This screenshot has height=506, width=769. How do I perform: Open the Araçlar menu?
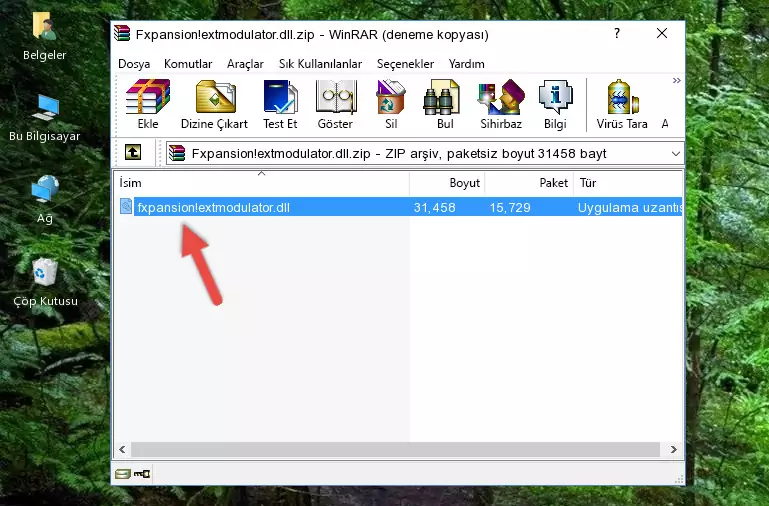tap(245, 64)
